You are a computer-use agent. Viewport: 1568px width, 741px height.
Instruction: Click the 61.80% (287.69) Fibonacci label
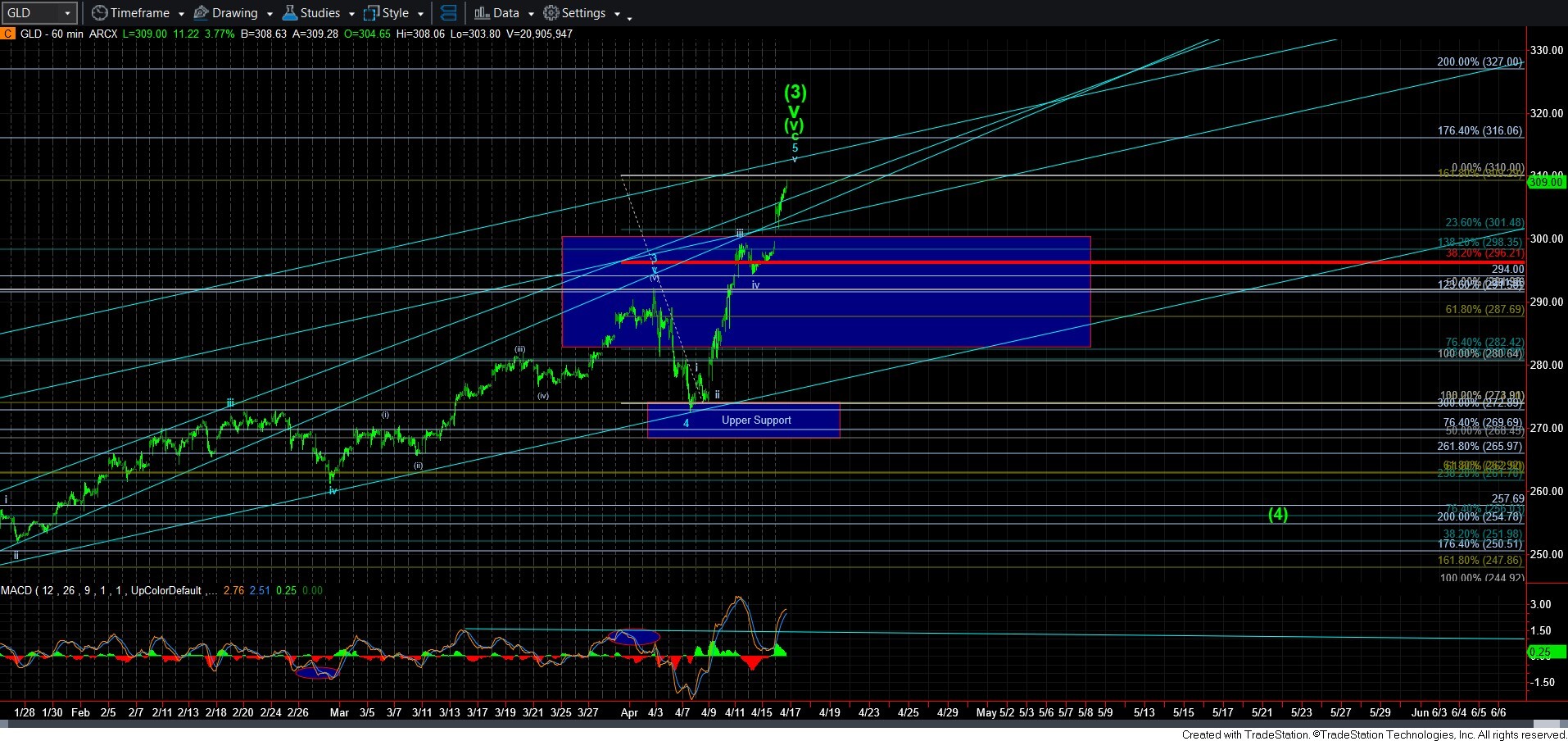click(1484, 310)
